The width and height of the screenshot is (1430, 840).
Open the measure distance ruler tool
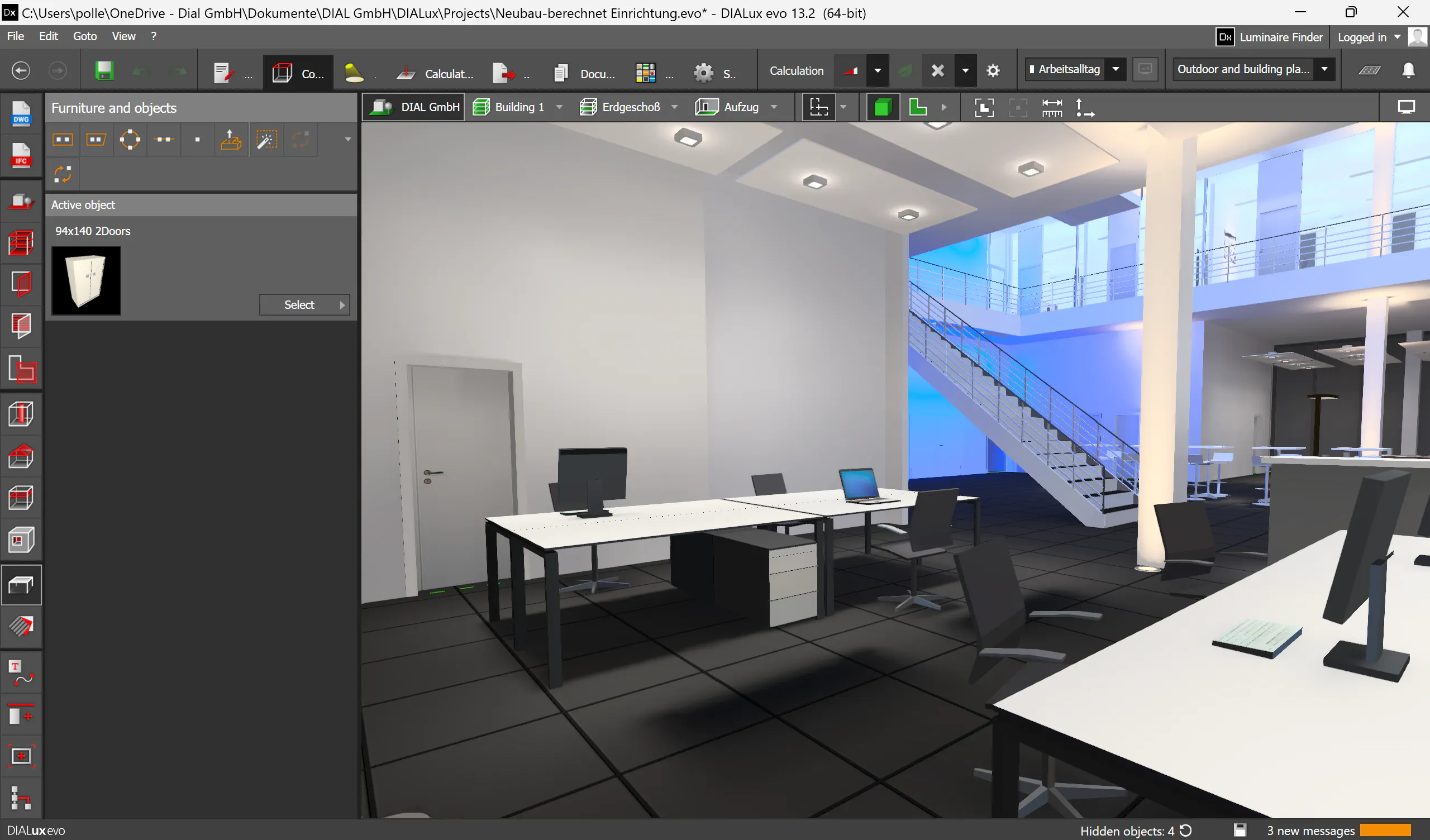tap(1051, 107)
